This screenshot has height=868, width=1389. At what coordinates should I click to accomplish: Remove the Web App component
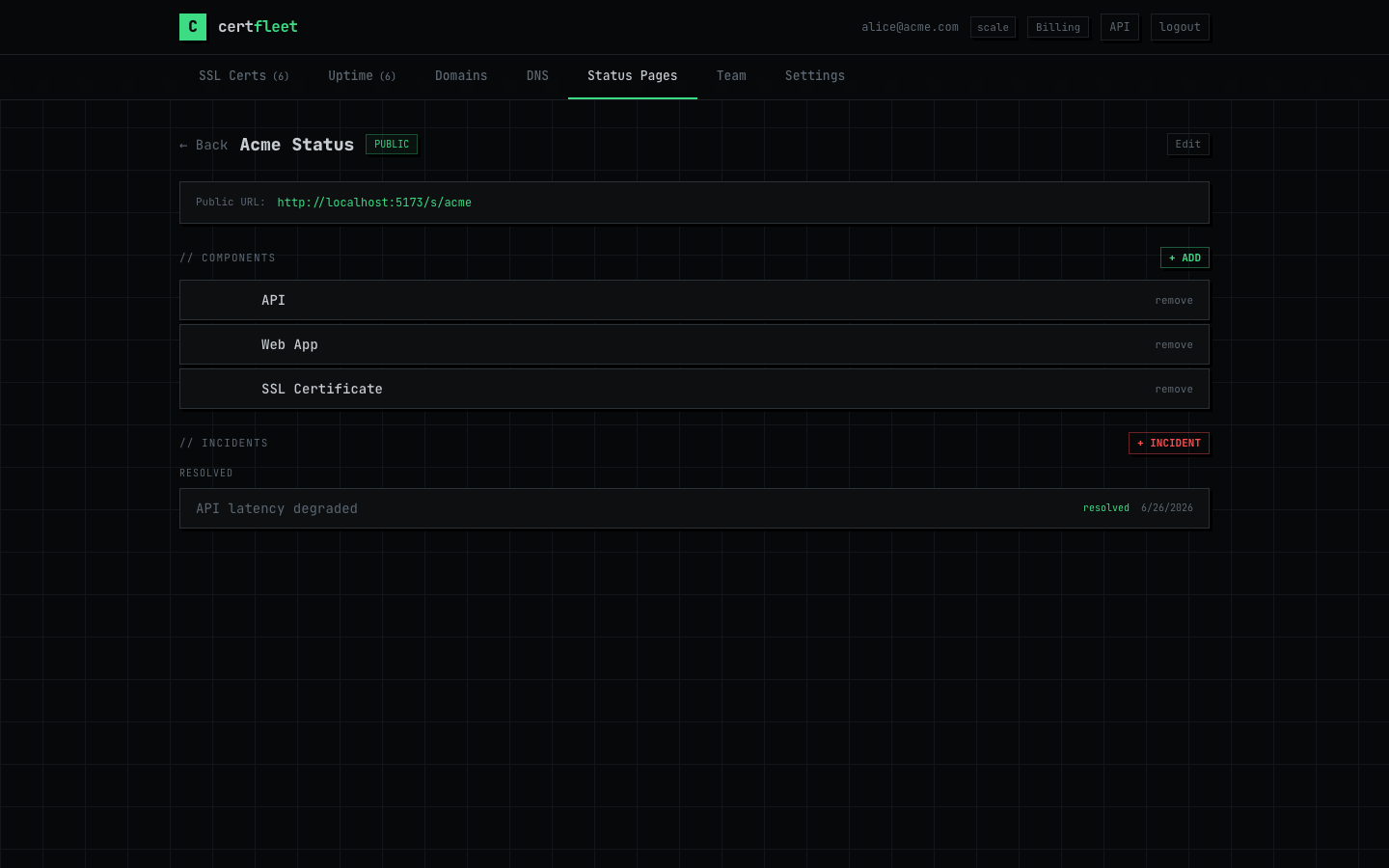tap(1174, 345)
